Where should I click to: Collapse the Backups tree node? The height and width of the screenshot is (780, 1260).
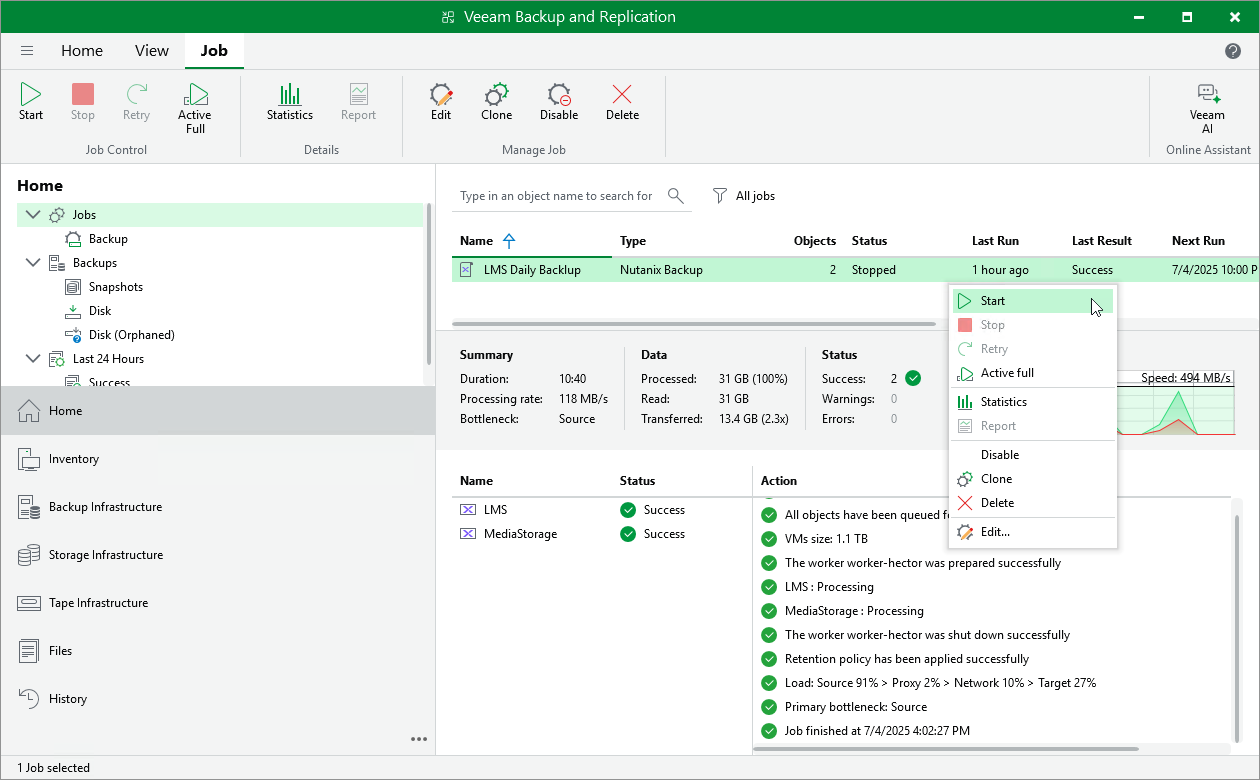pos(33,263)
